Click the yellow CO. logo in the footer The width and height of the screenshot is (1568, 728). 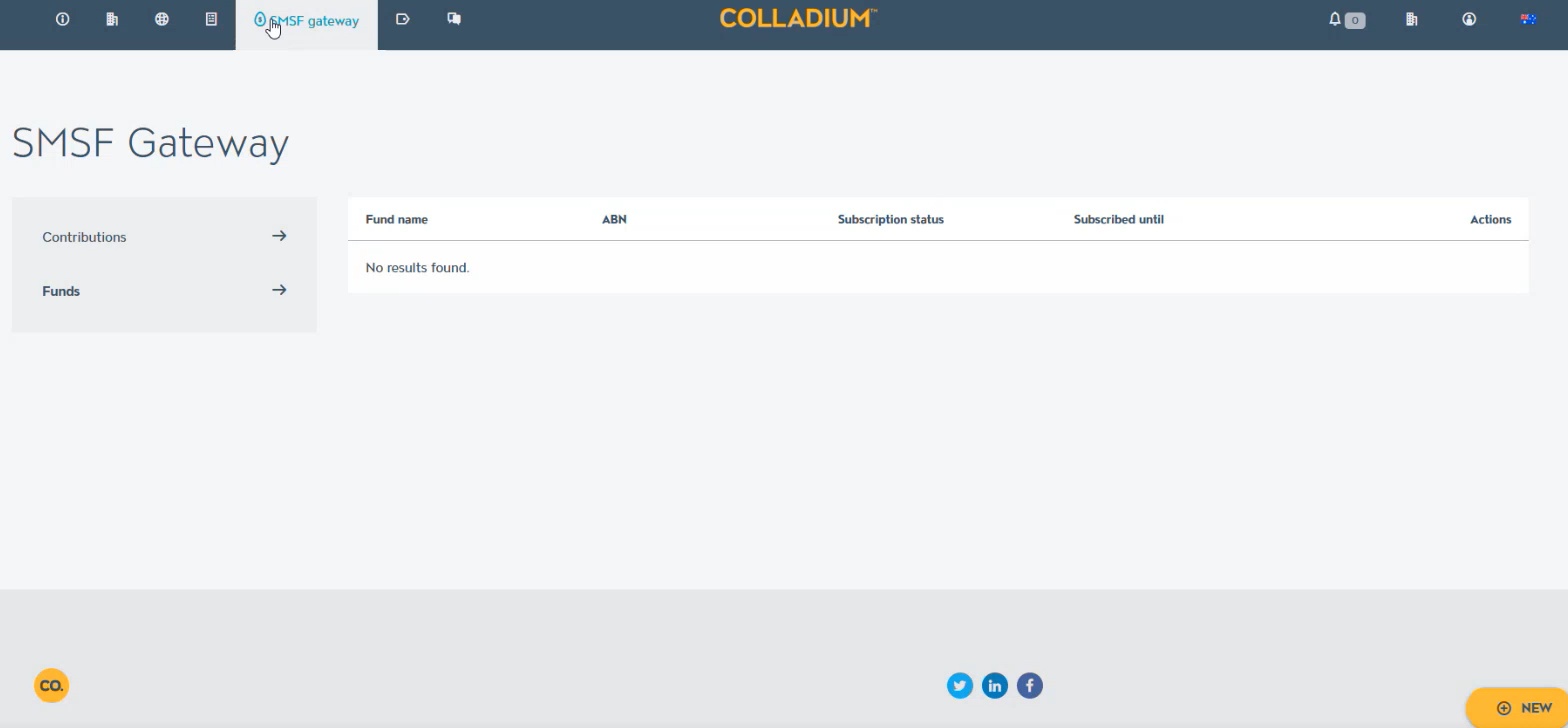[x=51, y=686]
